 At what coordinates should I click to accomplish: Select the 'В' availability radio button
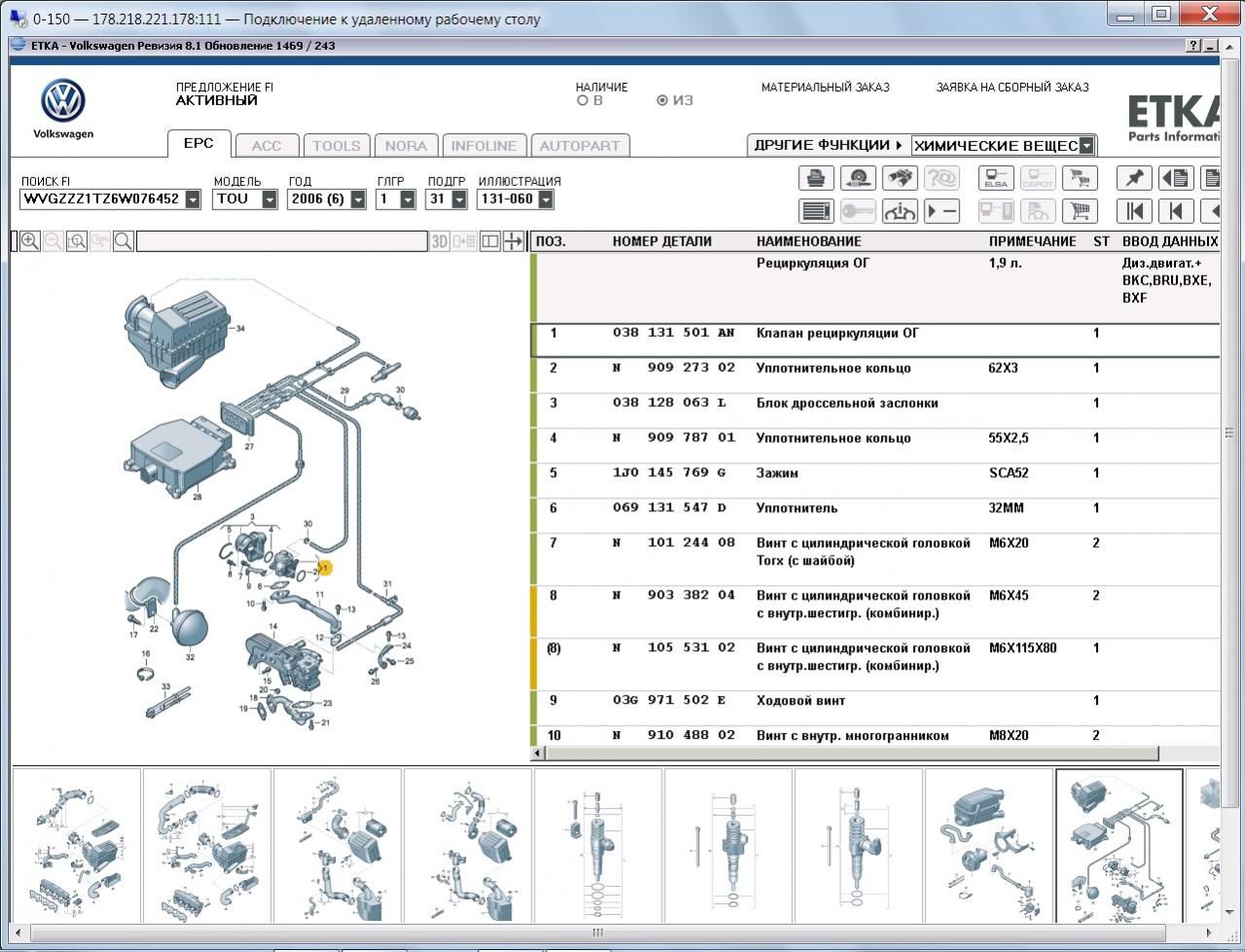point(582,100)
